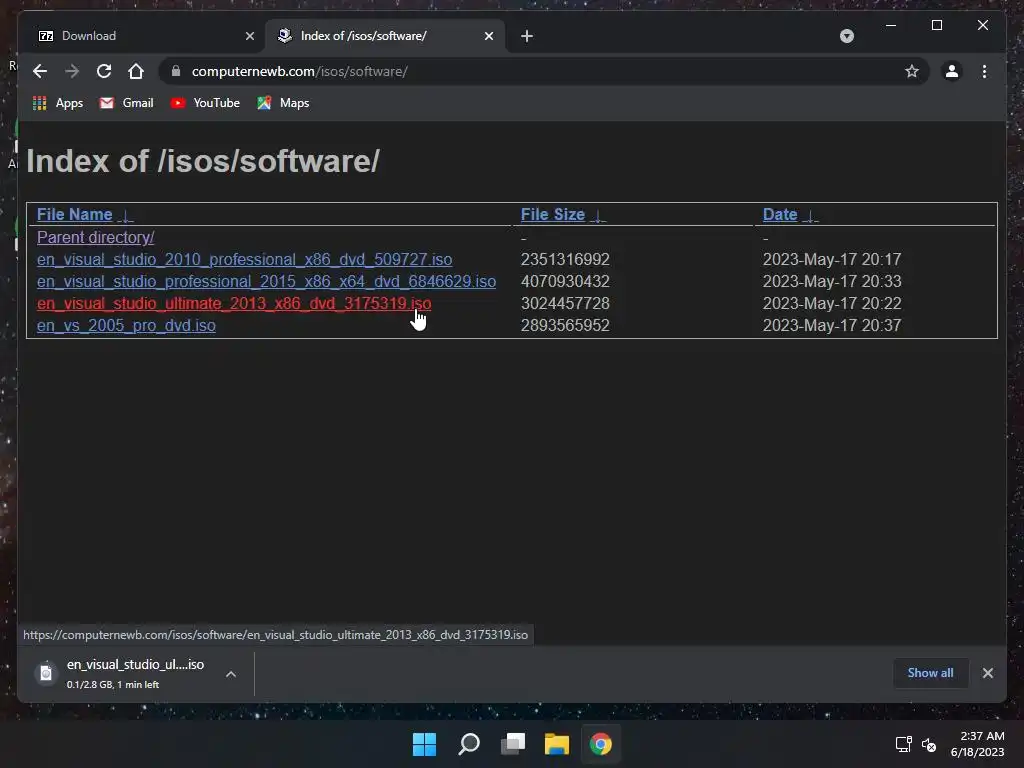
Task: Open the YouTube bookmark
Action: click(205, 103)
